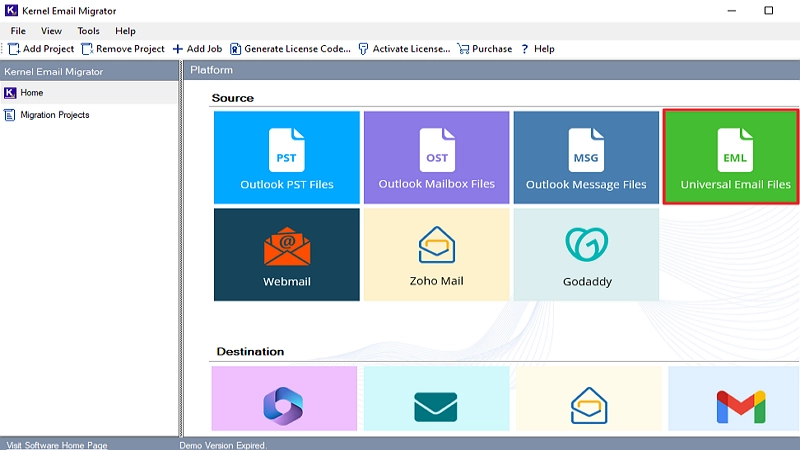Click the Destination section heading
This screenshot has width=800, height=450.
point(250,352)
